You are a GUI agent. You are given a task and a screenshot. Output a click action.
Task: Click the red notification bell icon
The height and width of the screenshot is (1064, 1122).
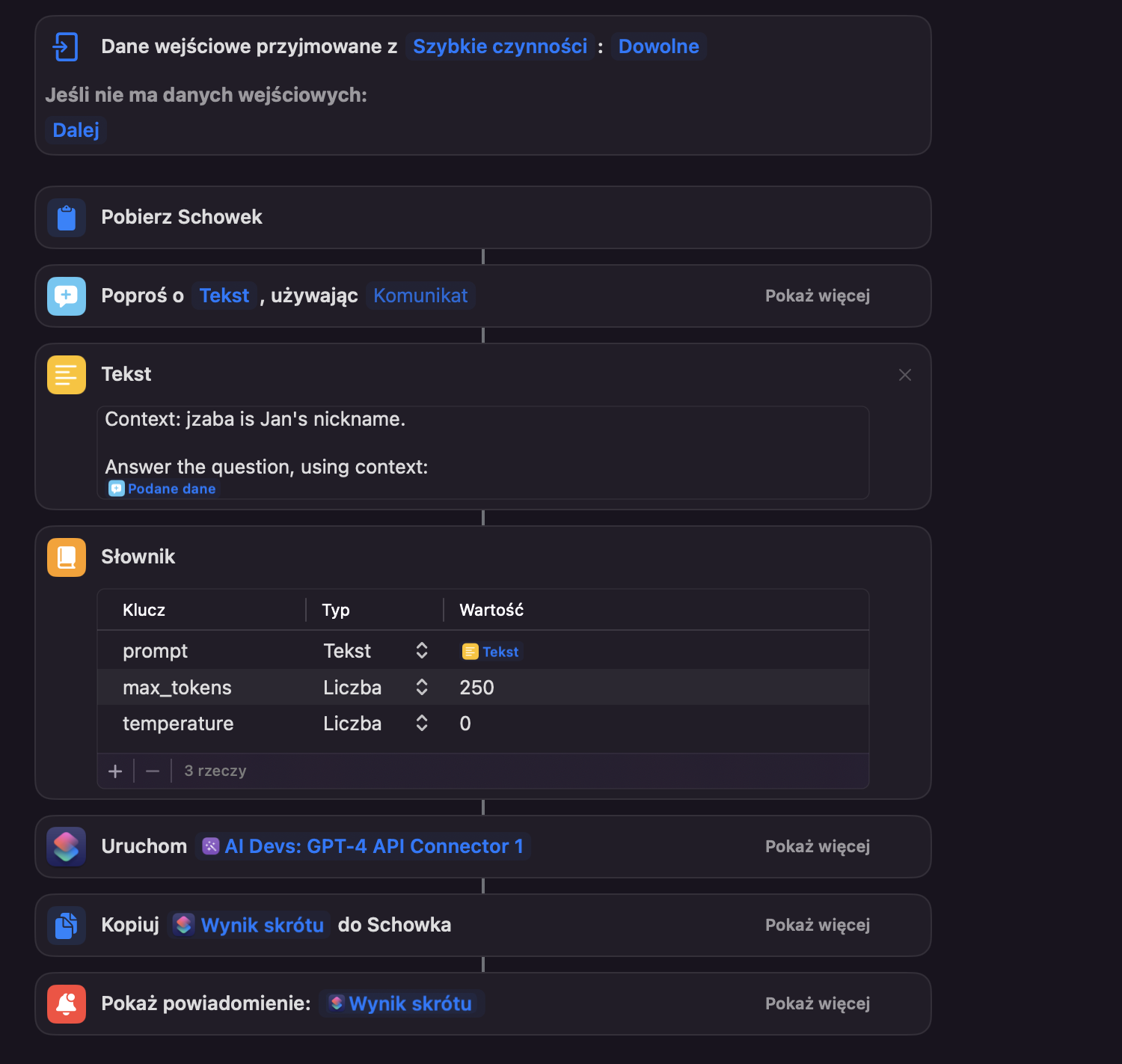pos(67,1004)
